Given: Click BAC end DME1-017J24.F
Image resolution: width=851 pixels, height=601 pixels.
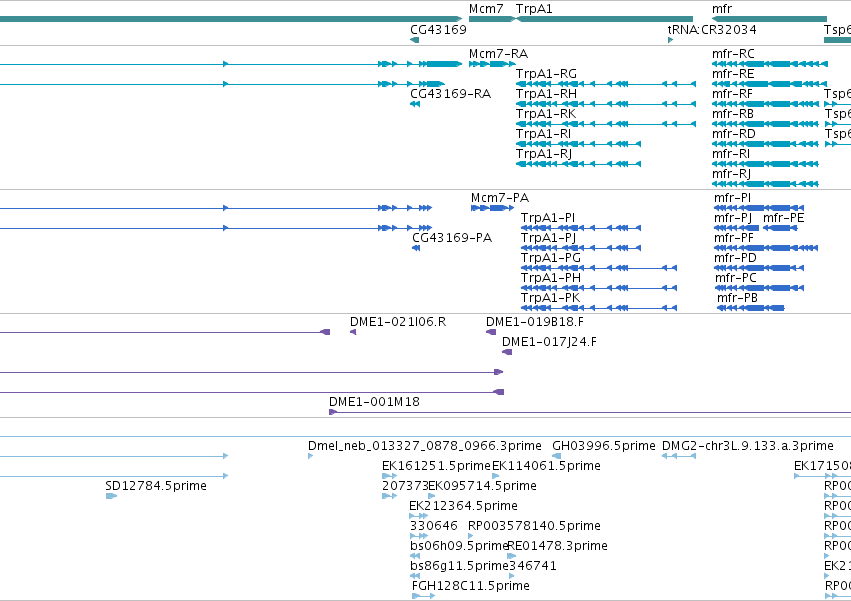Looking at the screenshot, I should pos(549,343).
